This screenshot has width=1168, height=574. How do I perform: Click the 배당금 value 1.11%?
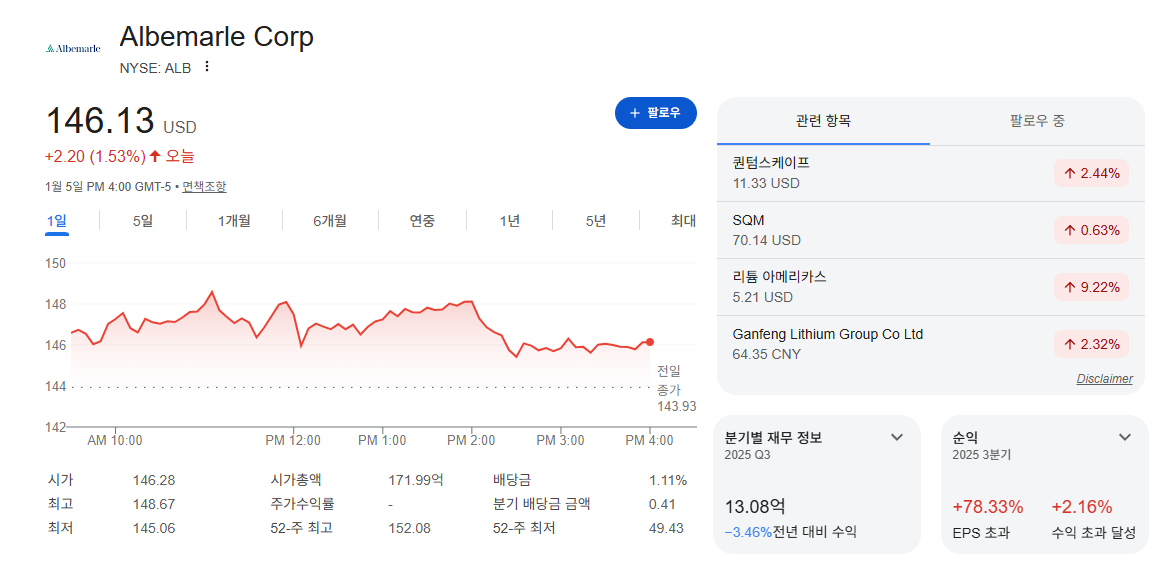point(668,480)
